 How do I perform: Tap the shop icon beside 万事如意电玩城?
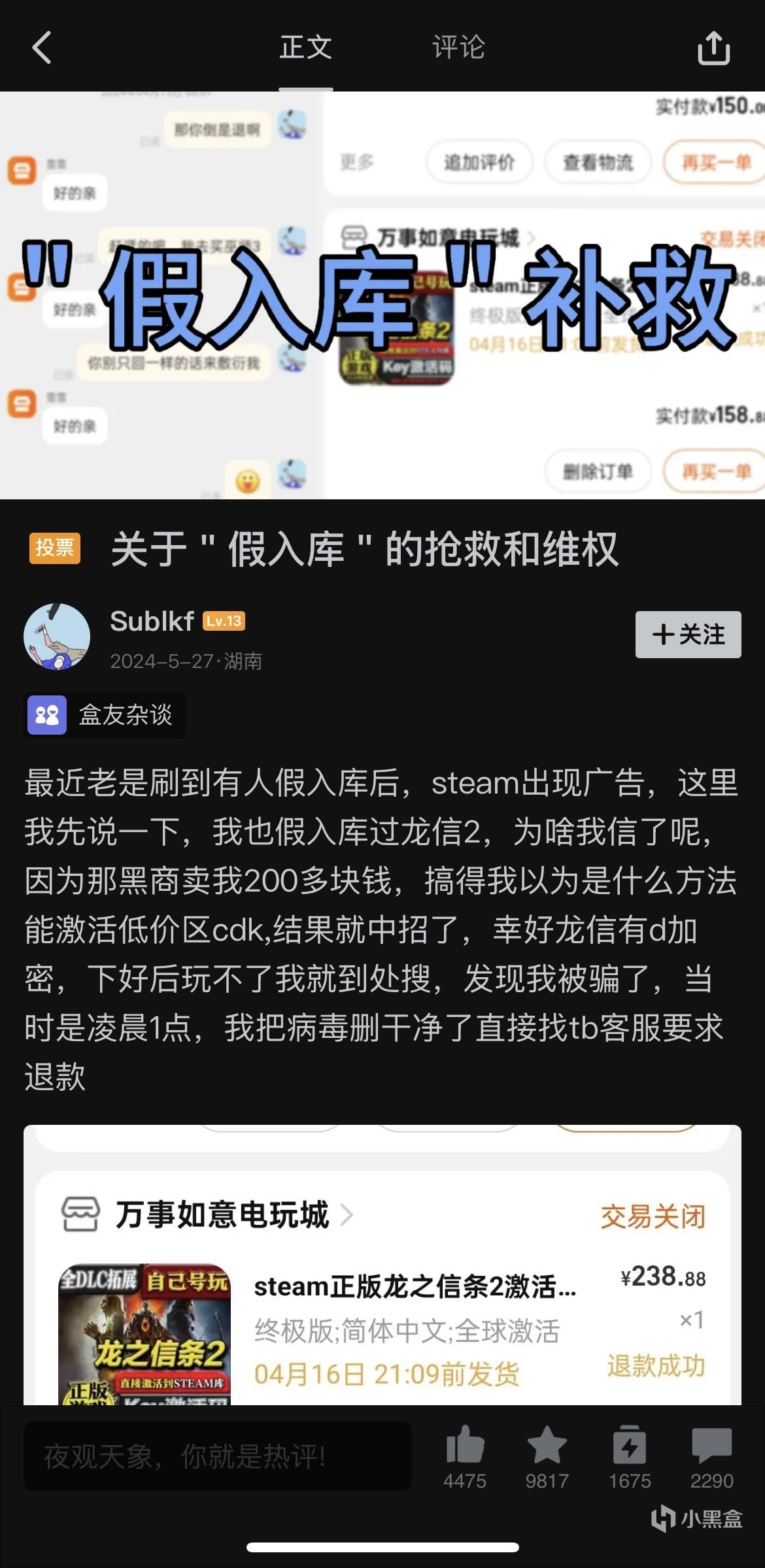click(x=80, y=1214)
